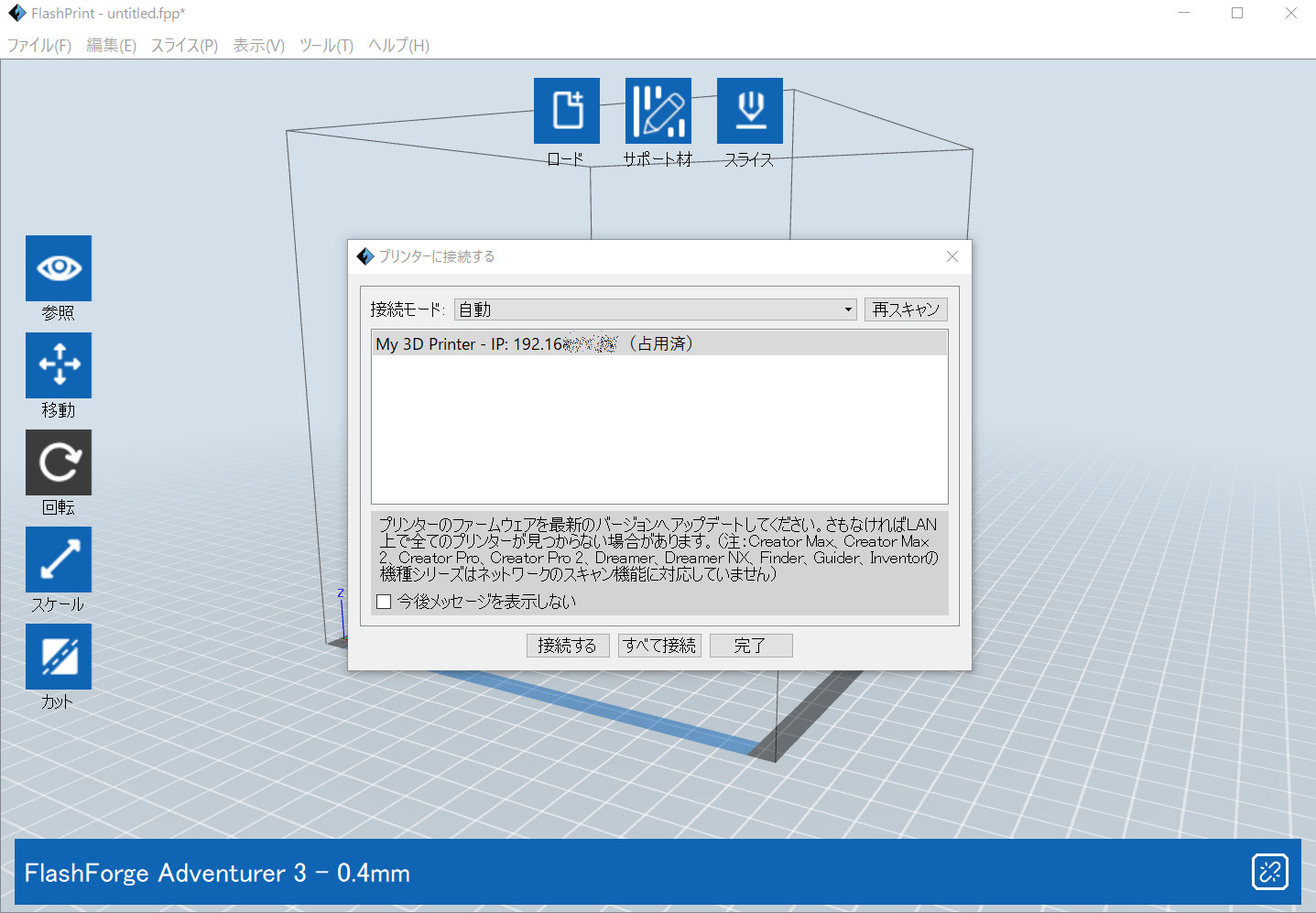The image size is (1316, 913).
Task: Close the FlashPrint window
Action: [1290, 14]
